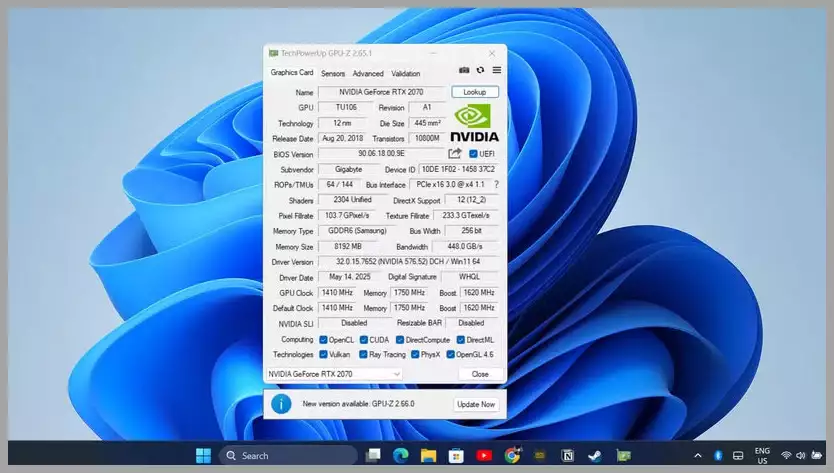Viewport: 834px width, 473px height.
Task: Click the Bus Interface value PCIe x16 3.0
Action: click(450, 185)
